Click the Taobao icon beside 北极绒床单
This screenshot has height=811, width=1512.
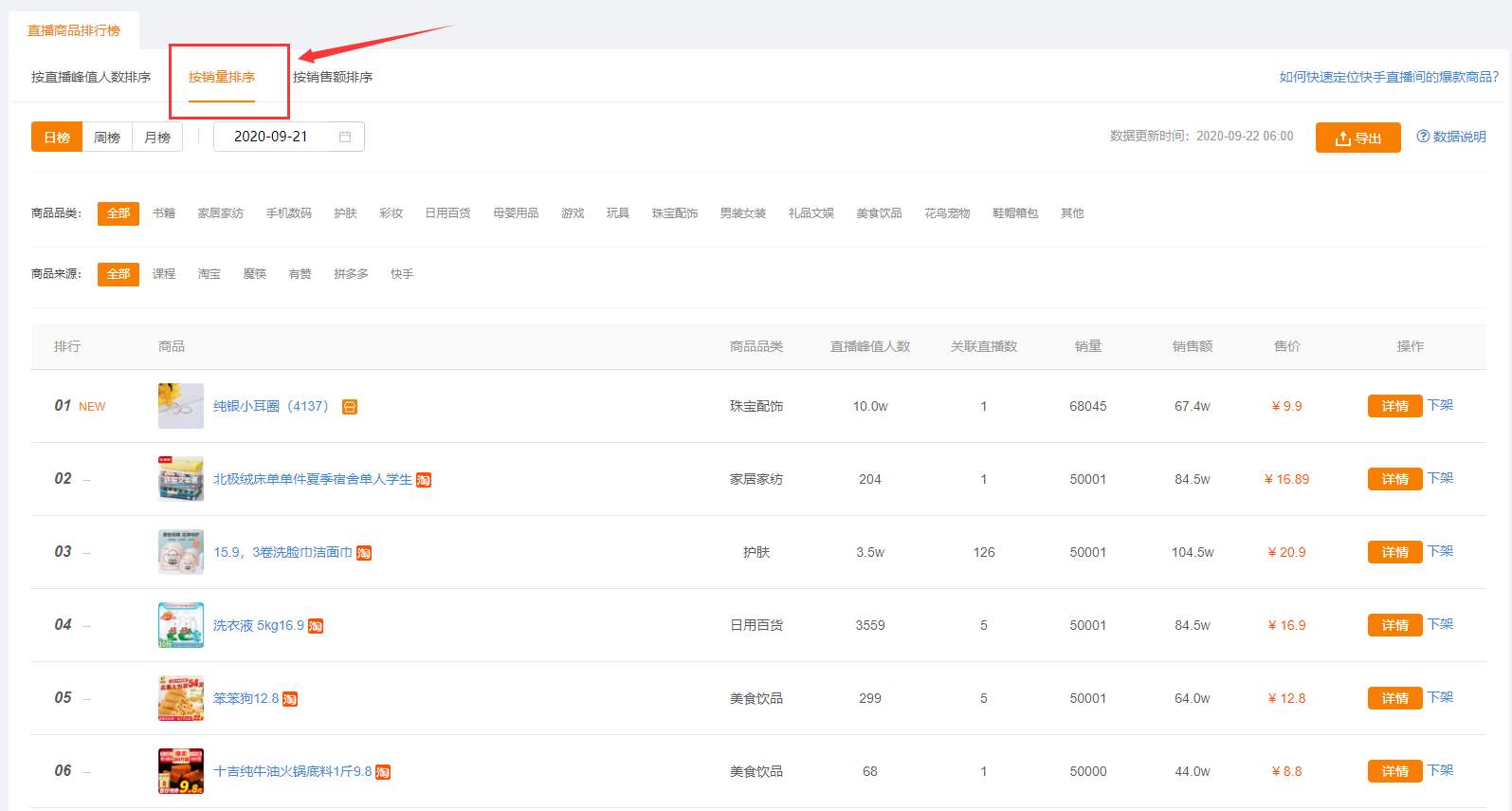click(424, 480)
